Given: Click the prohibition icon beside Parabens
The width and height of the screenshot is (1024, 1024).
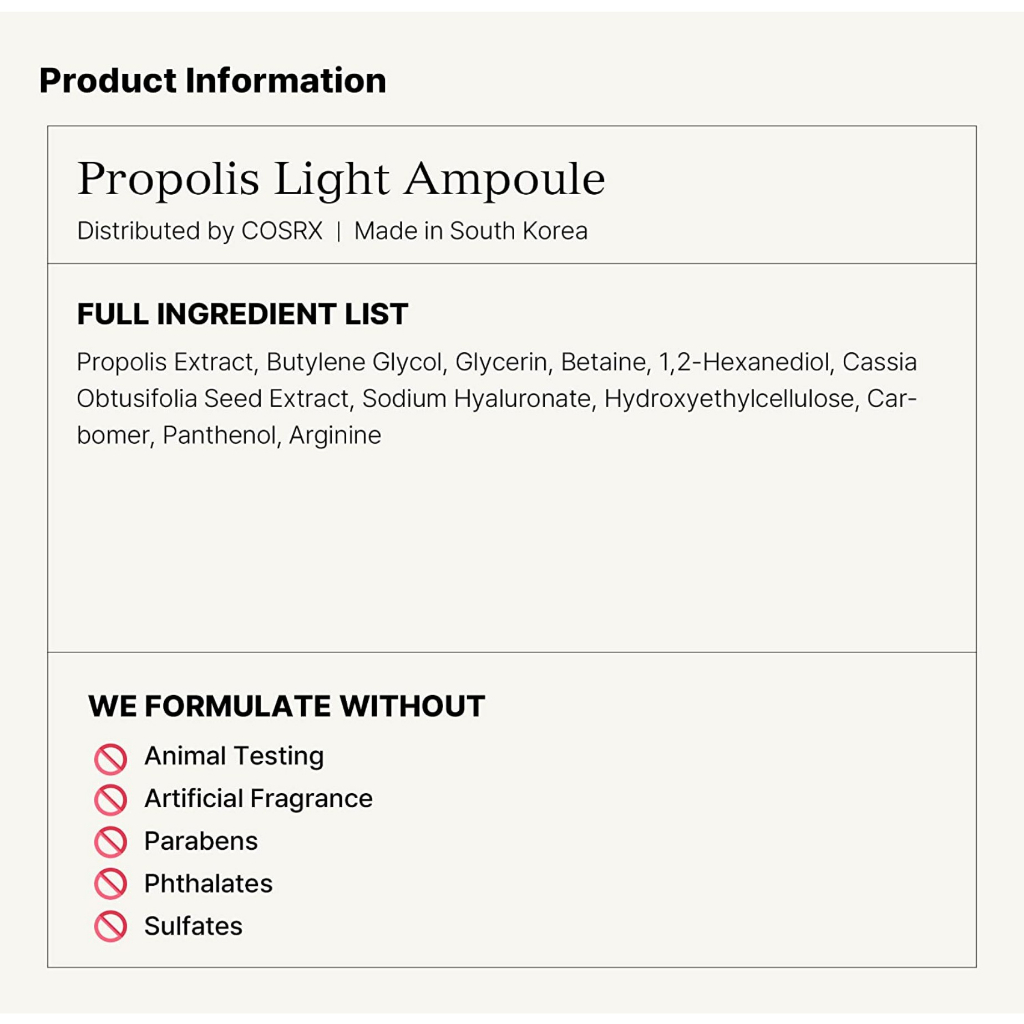Looking at the screenshot, I should point(110,842).
